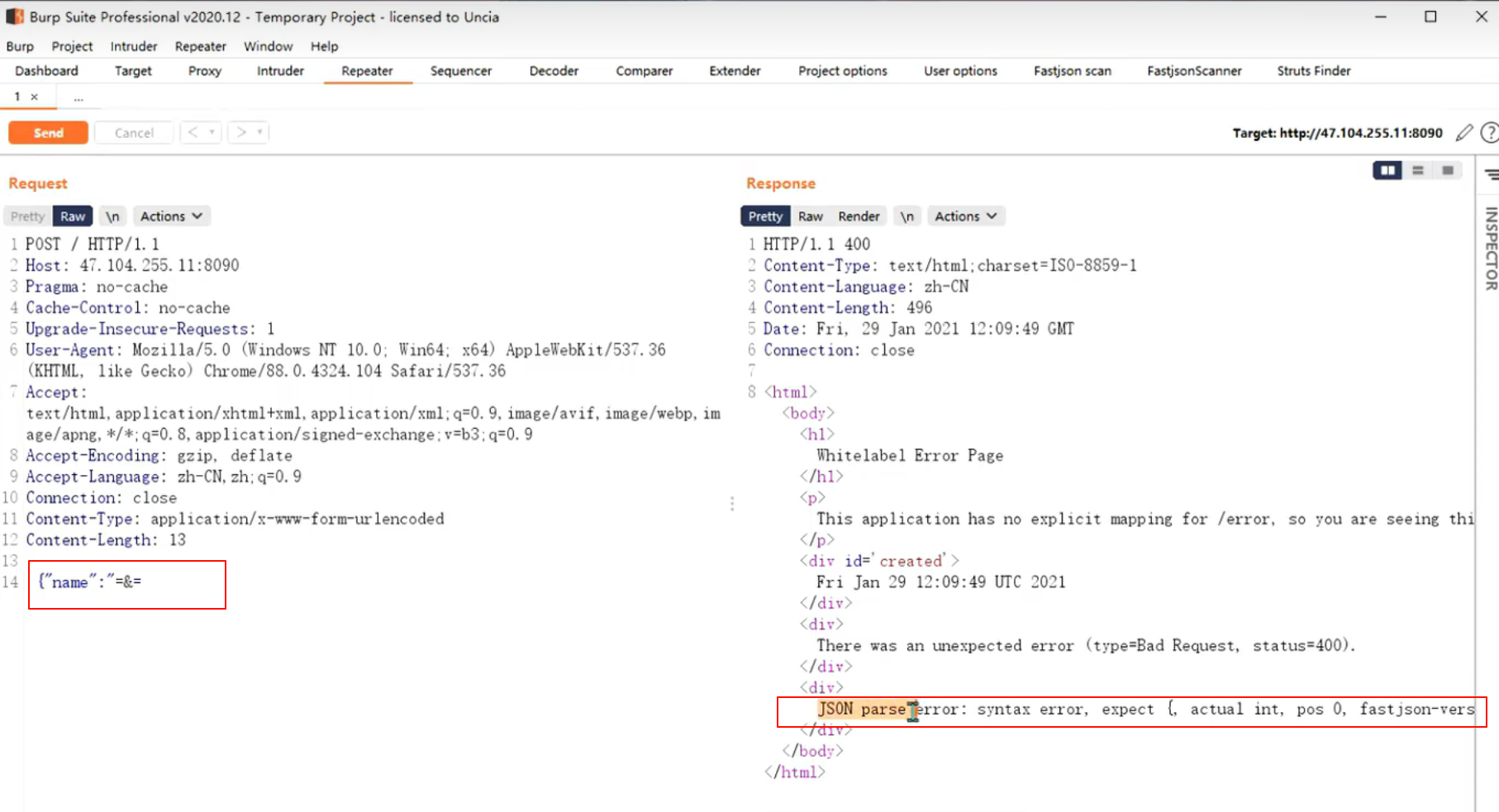Select the top/bottom horizontal layout icon
The height and width of the screenshot is (812, 1499).
click(x=1418, y=170)
